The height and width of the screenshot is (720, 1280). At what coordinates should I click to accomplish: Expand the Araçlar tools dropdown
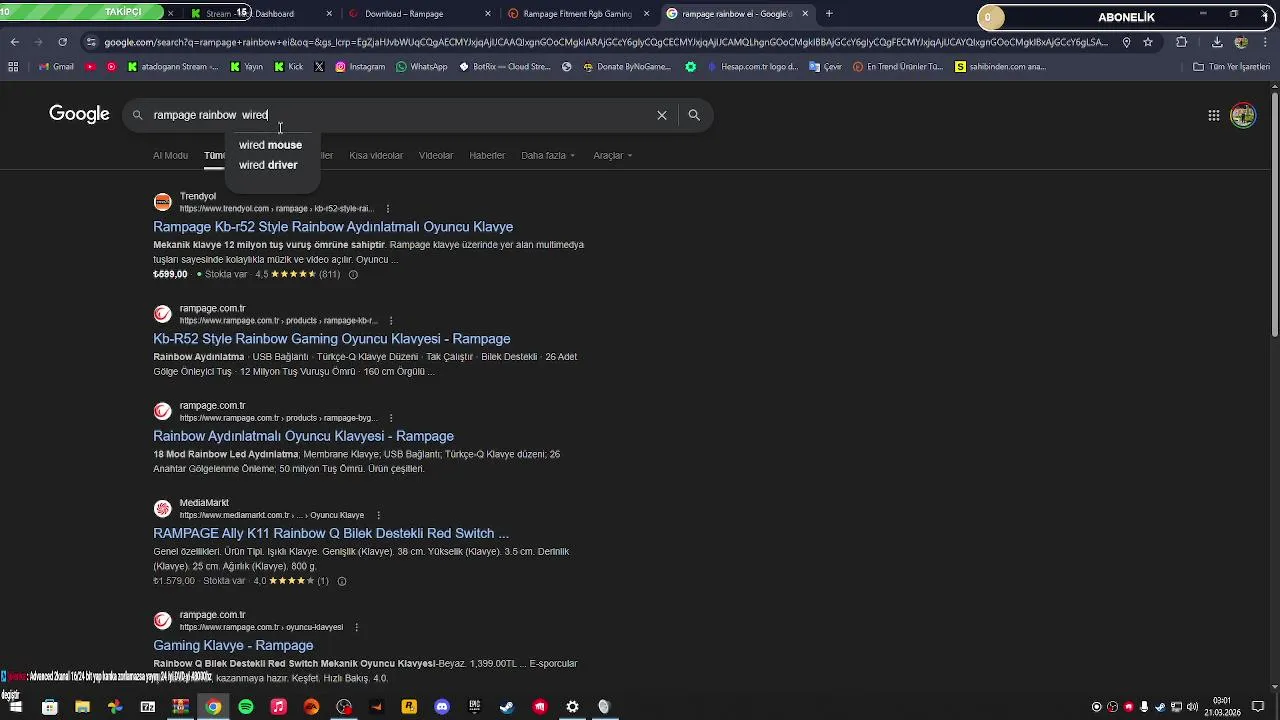[612, 156]
